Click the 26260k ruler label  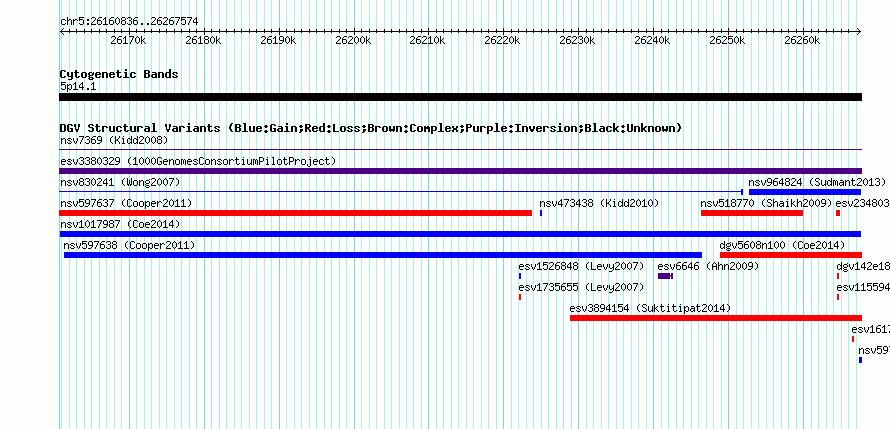click(803, 40)
